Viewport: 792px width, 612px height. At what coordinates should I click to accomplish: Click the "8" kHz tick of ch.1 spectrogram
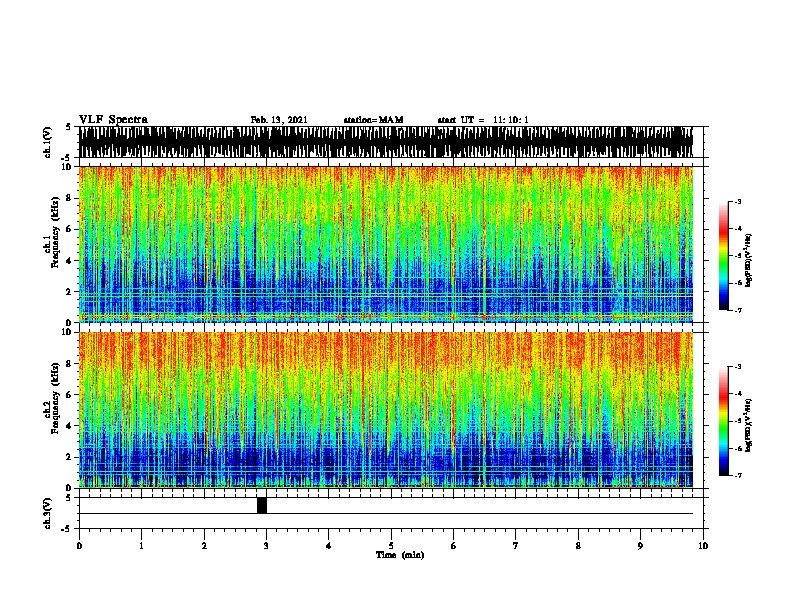(x=70, y=198)
